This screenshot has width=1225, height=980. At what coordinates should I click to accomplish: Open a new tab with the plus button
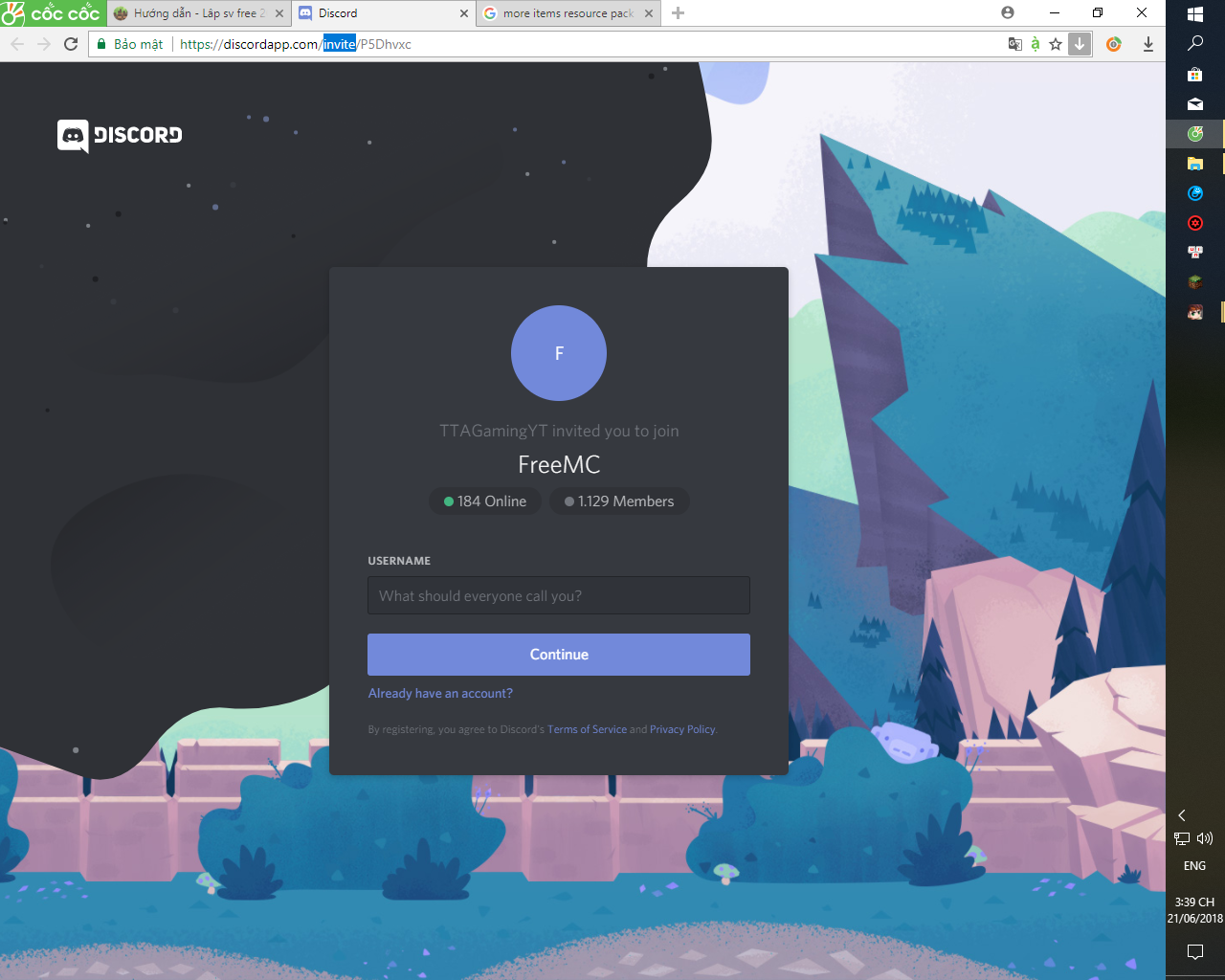pyautogui.click(x=679, y=13)
